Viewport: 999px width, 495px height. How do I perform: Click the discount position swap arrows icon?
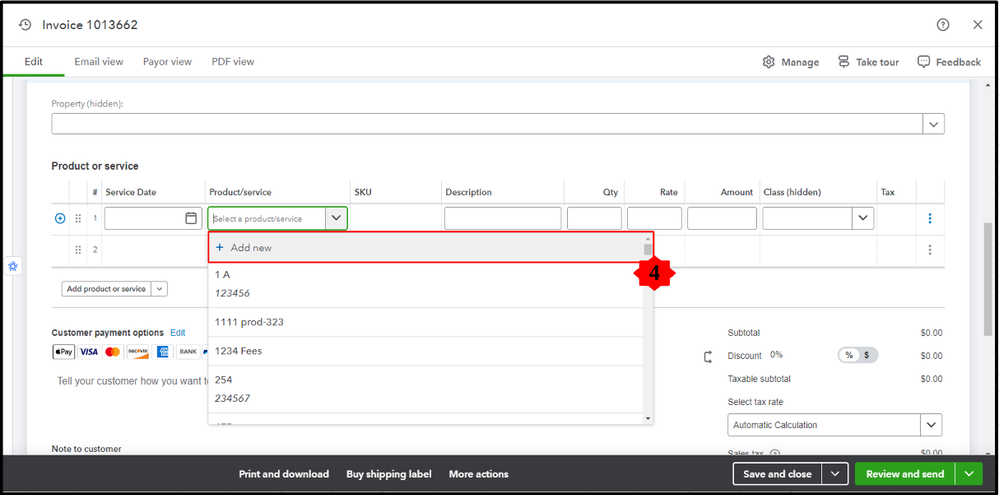click(708, 357)
